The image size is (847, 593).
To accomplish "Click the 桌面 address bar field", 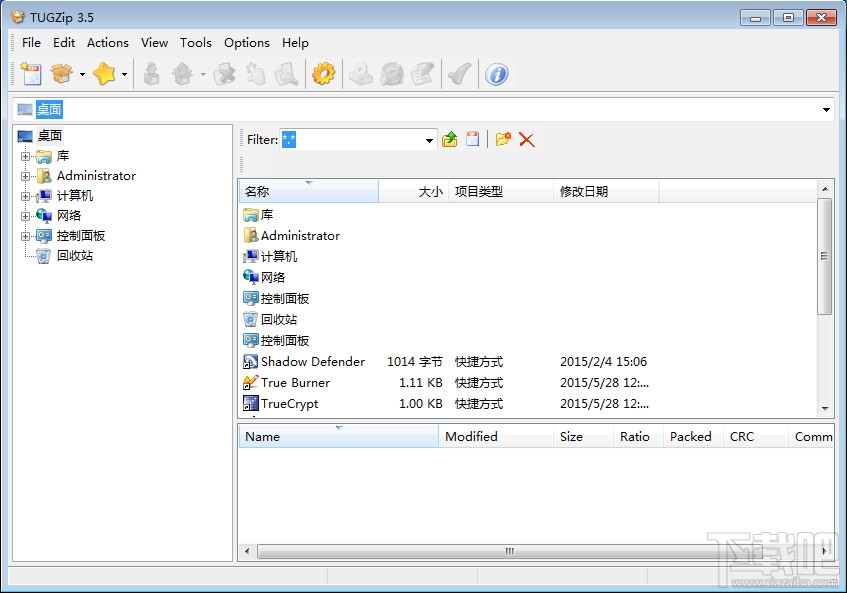I will [424, 110].
